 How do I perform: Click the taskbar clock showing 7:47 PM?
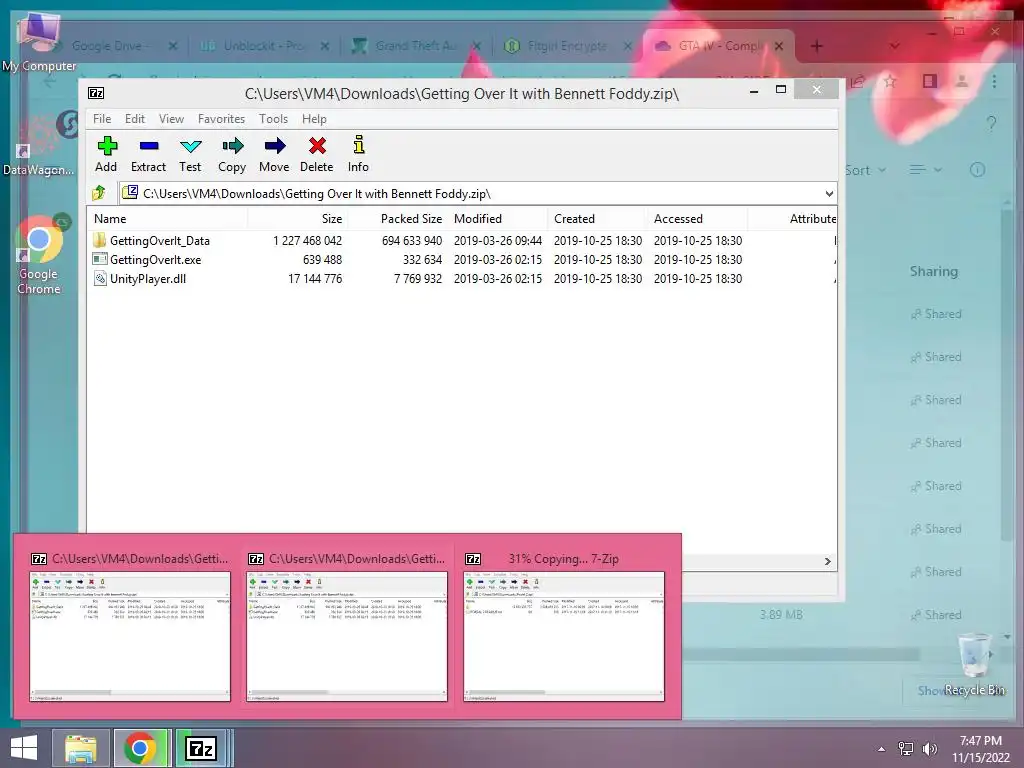980,749
